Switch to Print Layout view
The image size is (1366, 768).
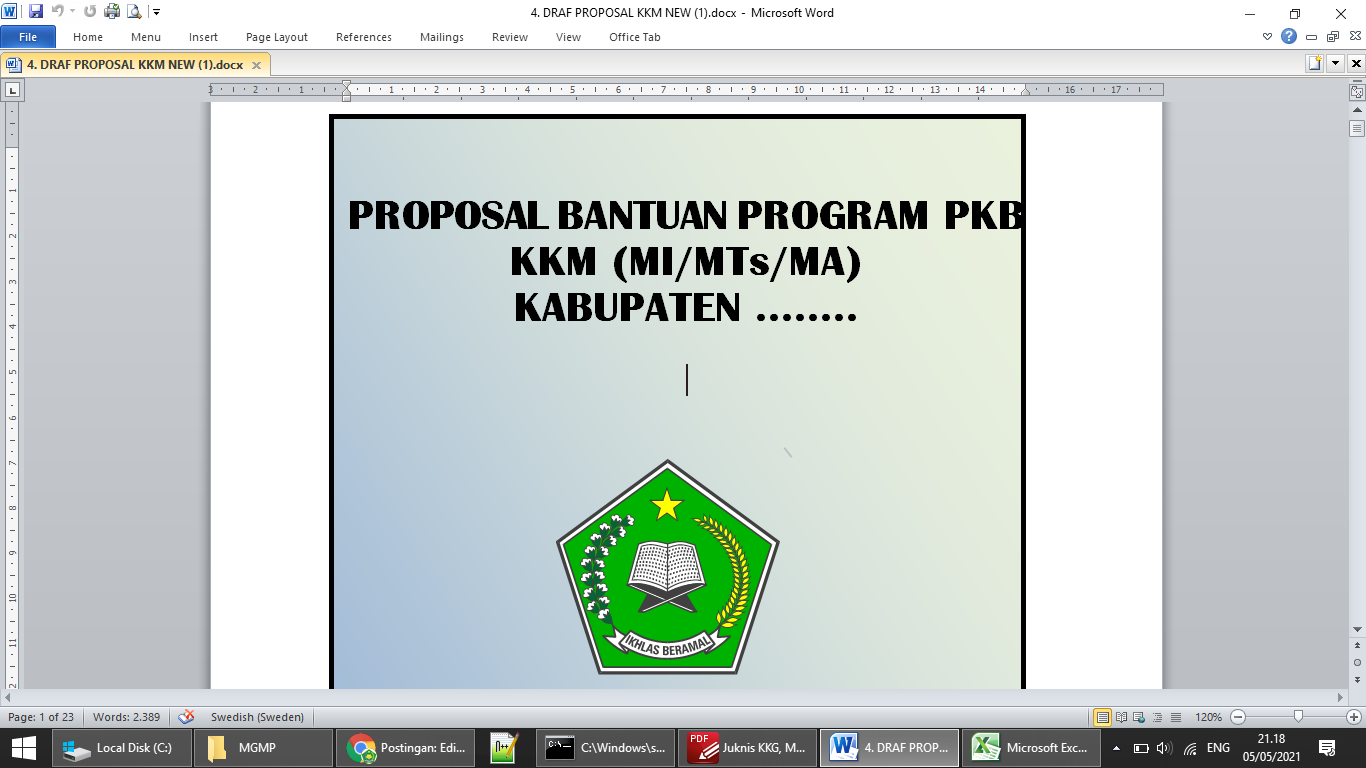point(1103,717)
